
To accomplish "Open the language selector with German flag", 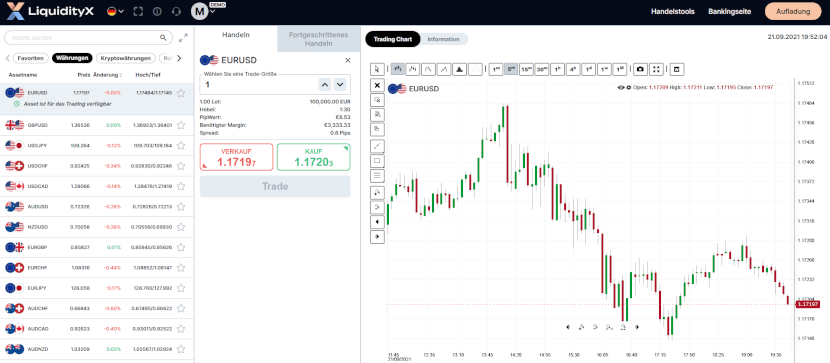I will [115, 12].
